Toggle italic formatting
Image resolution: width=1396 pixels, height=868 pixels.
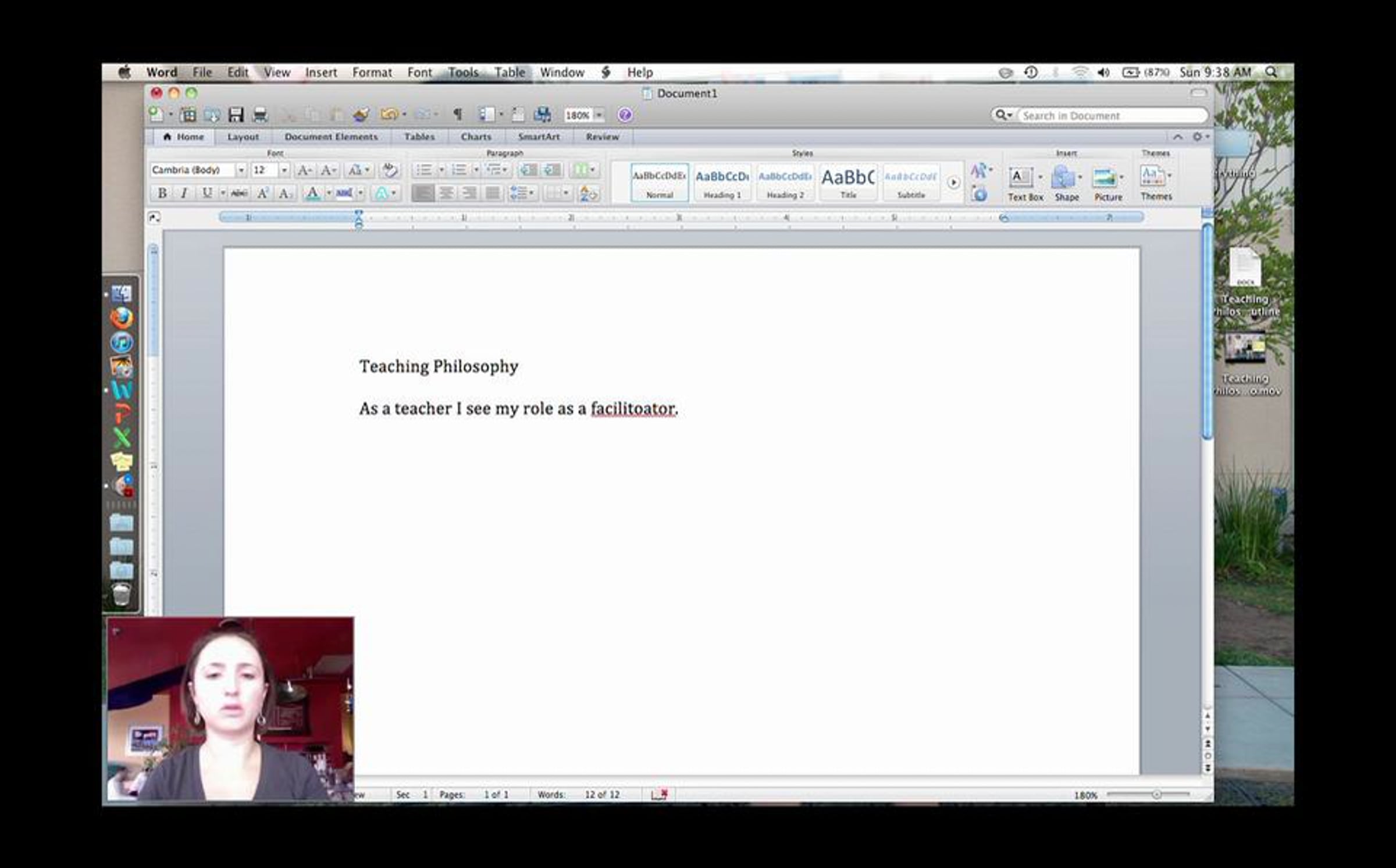[184, 193]
